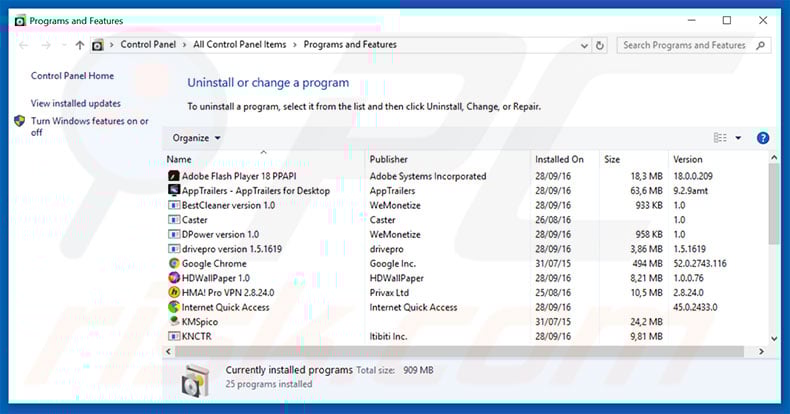Click the vertical scrollbar up arrow
Screen dimensions: 790x414
pyautogui.click(x=774, y=158)
